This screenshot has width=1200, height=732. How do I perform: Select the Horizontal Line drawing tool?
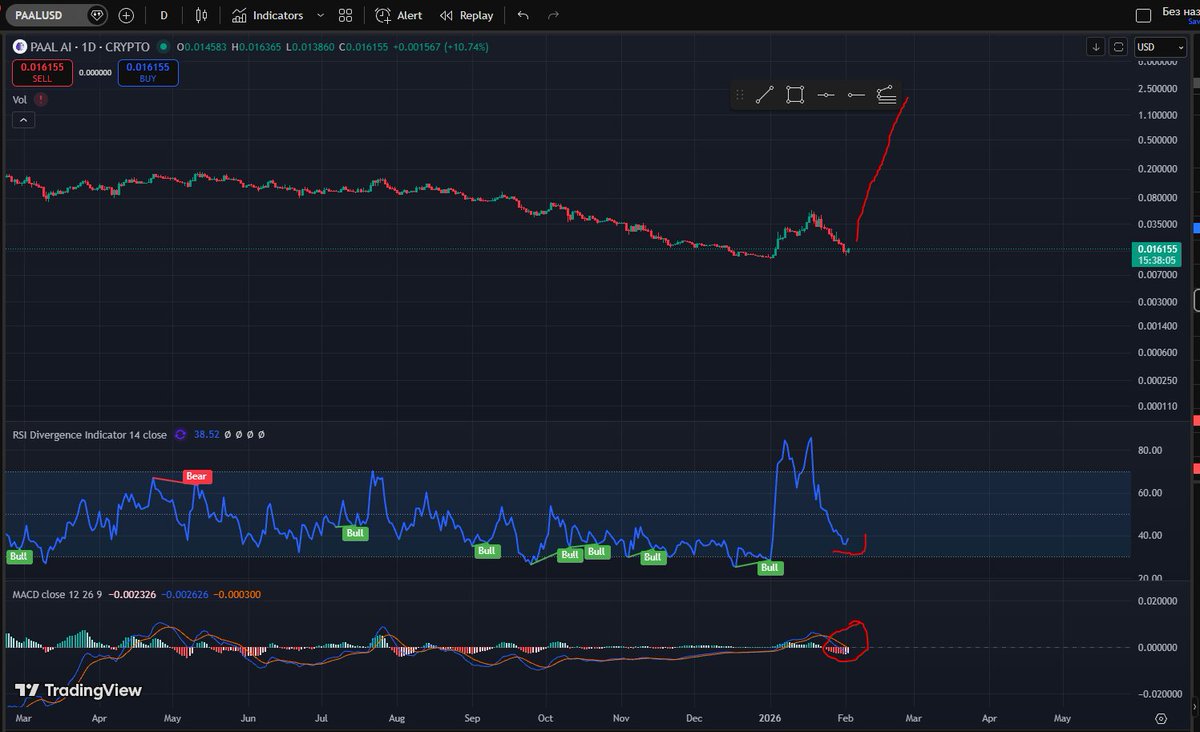[x=825, y=95]
